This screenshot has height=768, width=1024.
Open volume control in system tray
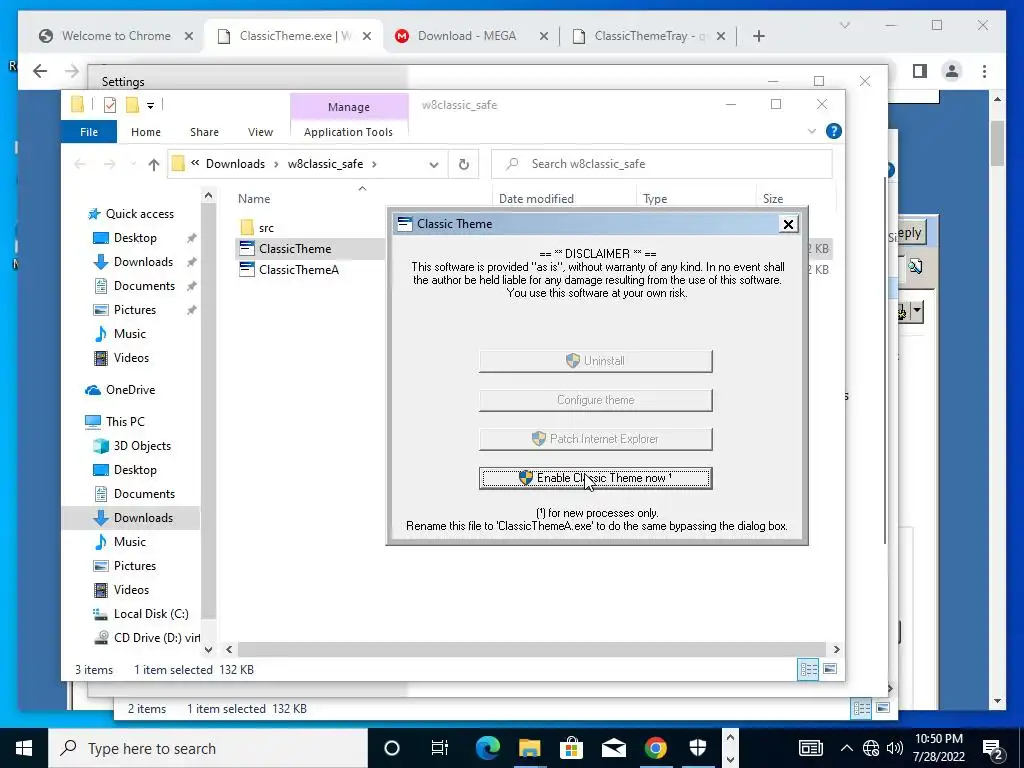coord(895,748)
